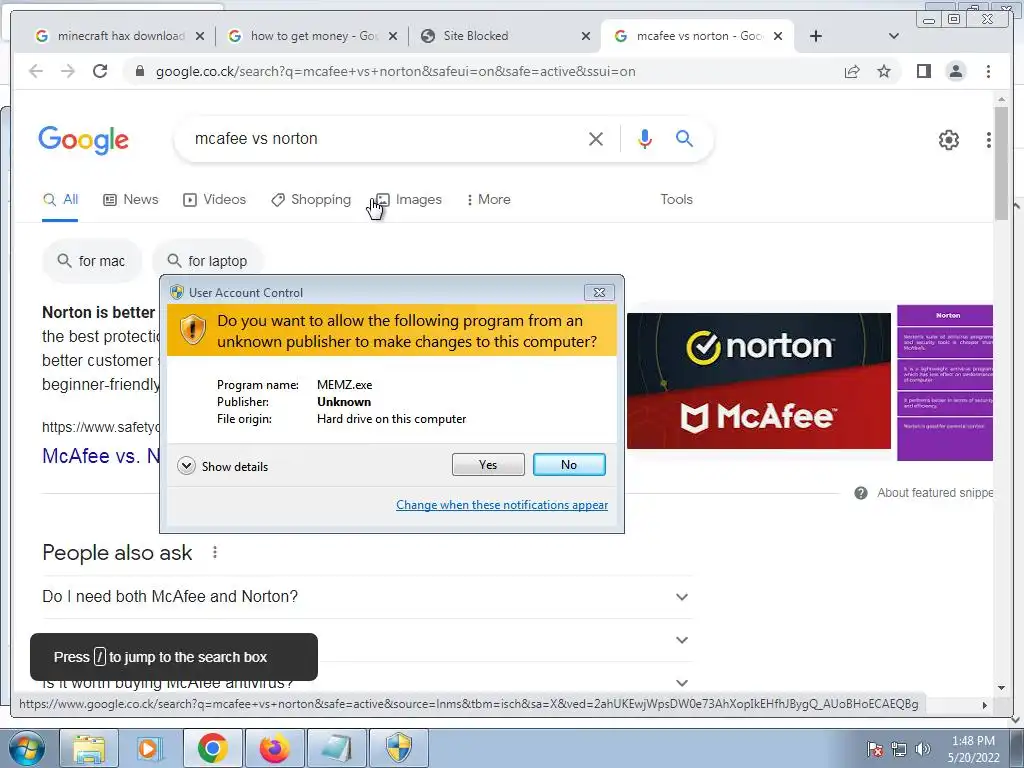The height and width of the screenshot is (768, 1024).
Task: Start voice search with microphone icon
Action: 645,138
